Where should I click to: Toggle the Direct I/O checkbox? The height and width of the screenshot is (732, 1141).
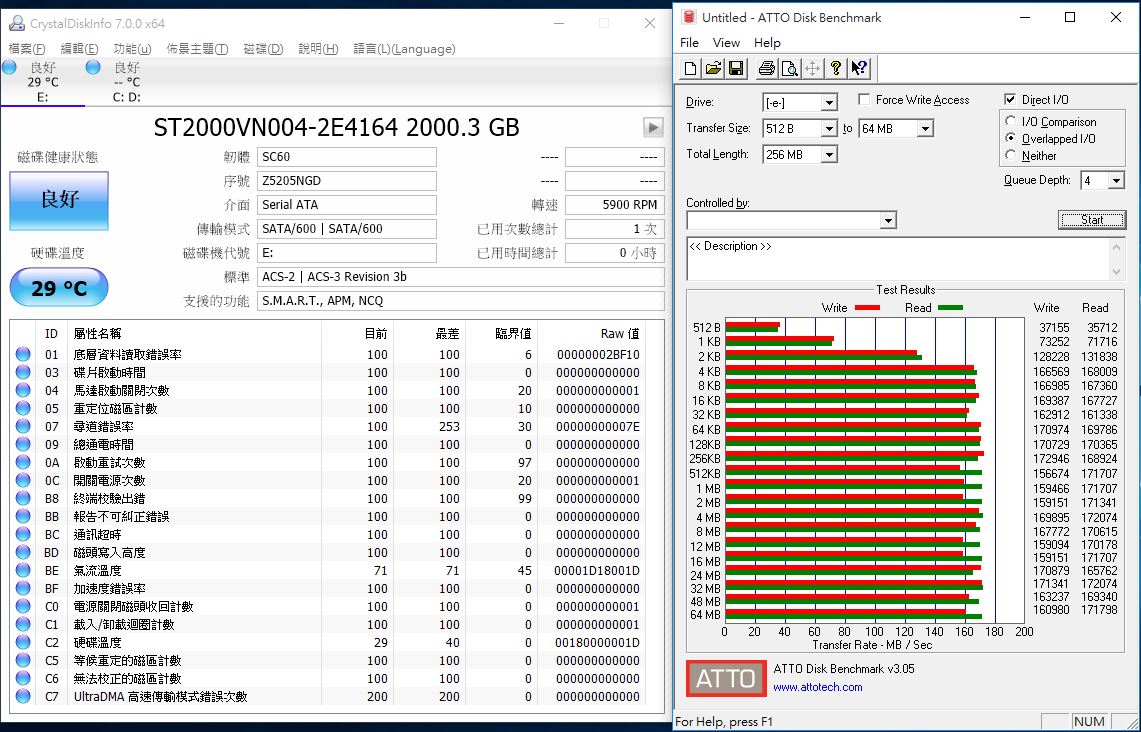point(1010,99)
